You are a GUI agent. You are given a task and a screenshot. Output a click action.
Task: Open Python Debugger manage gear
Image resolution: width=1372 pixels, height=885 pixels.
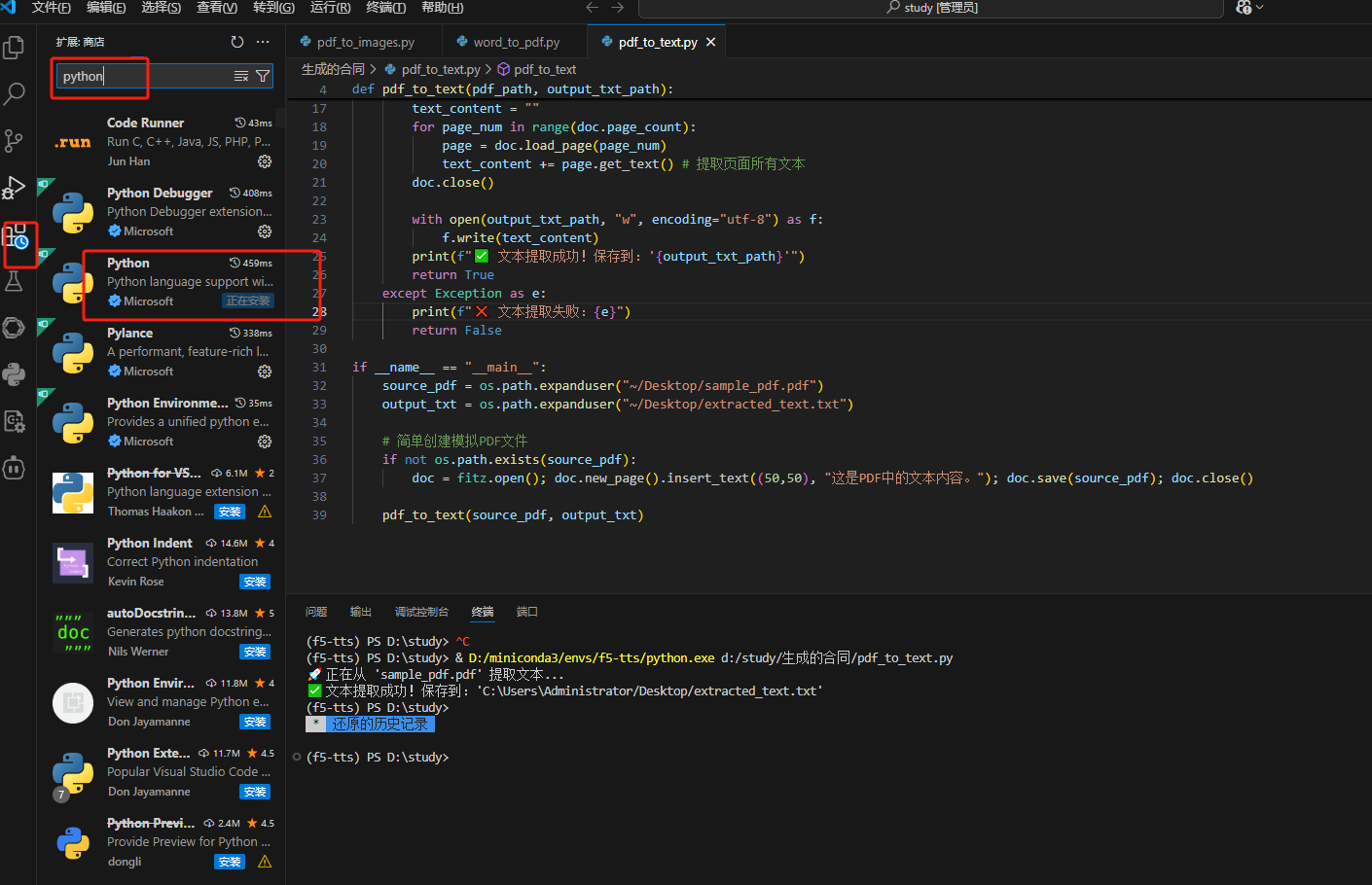click(265, 231)
